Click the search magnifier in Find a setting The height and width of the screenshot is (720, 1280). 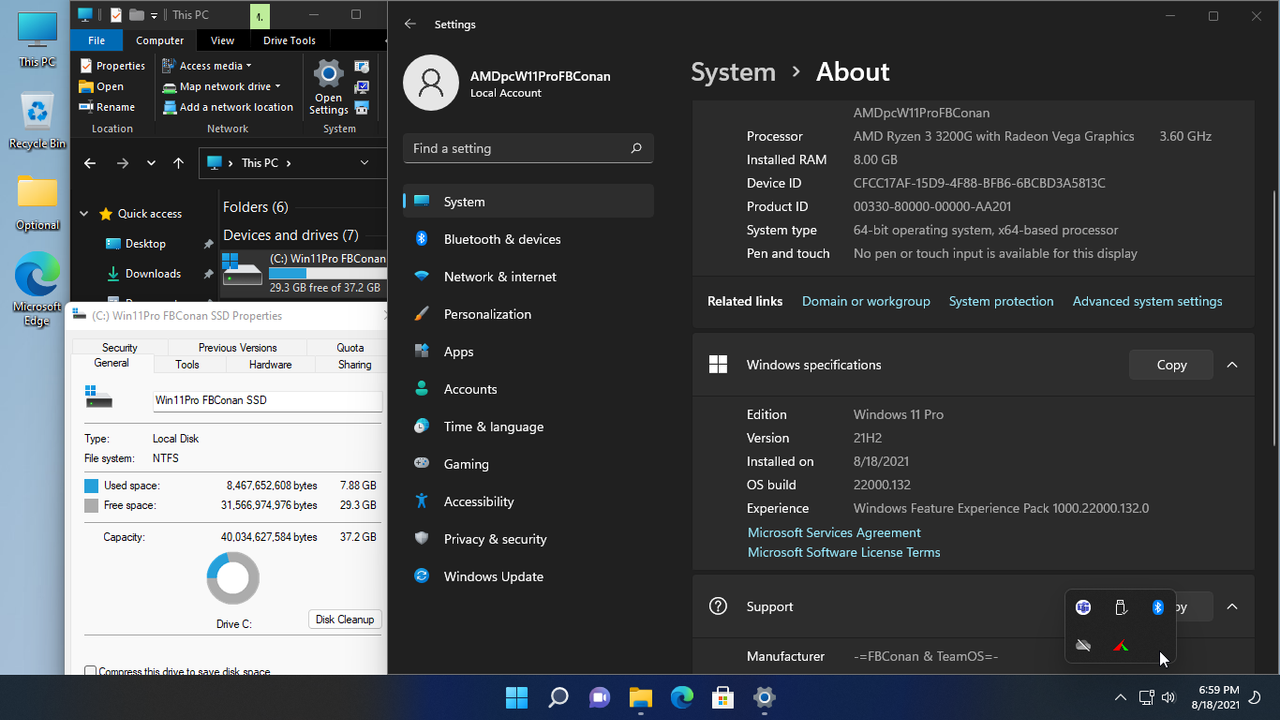click(x=636, y=148)
